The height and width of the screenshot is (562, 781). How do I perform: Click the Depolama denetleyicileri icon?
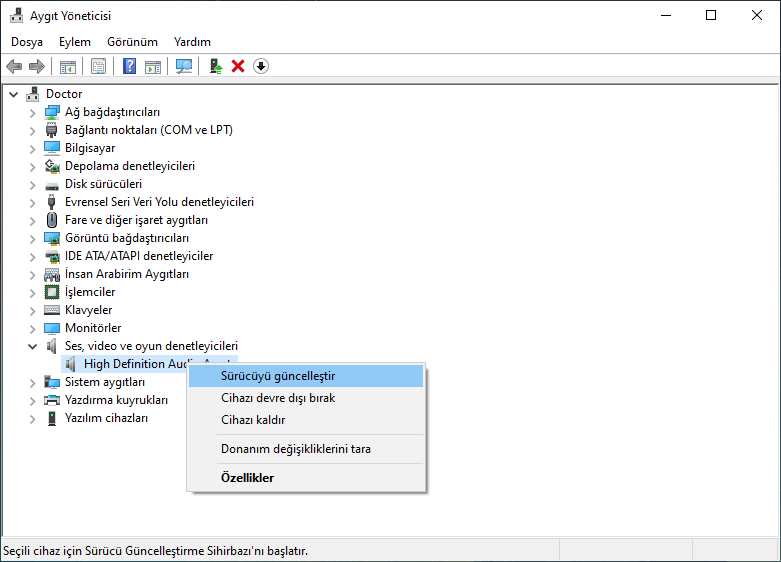52,166
